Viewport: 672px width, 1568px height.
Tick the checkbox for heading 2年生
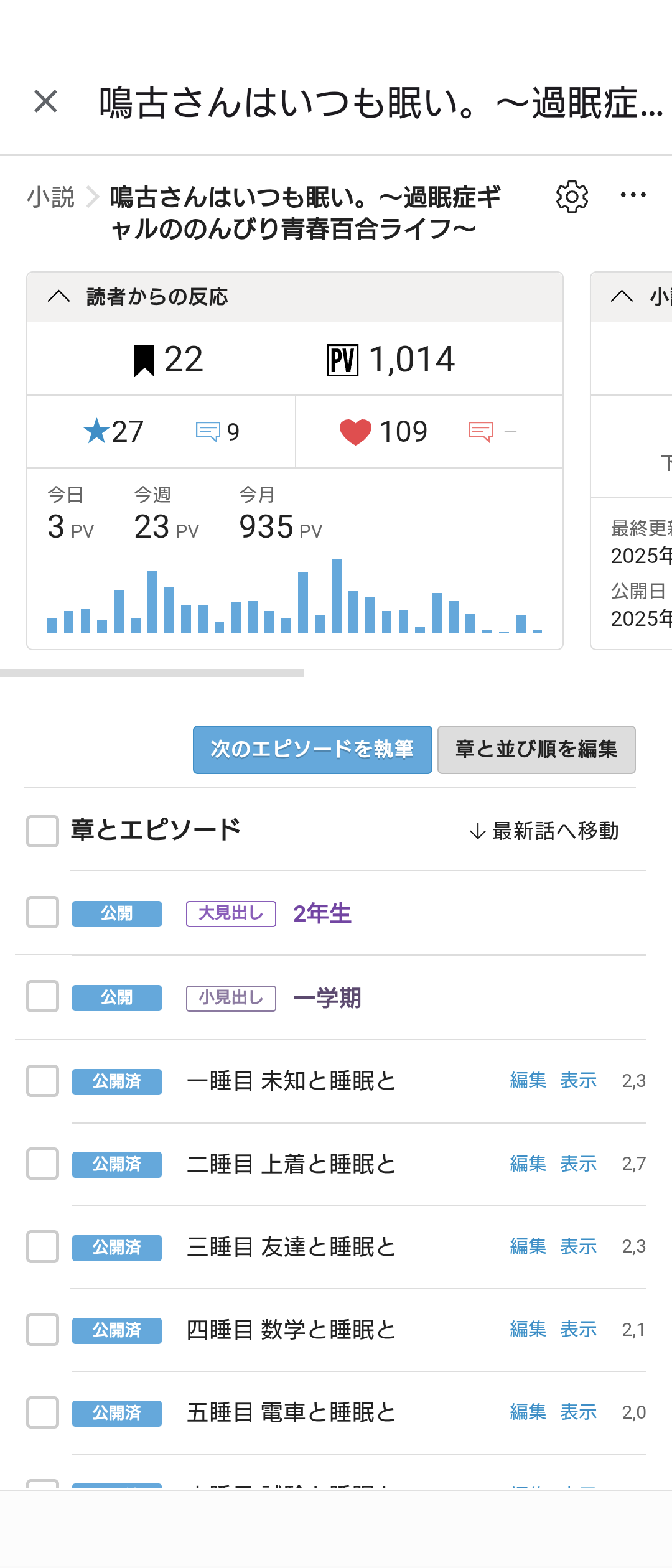pyautogui.click(x=42, y=913)
